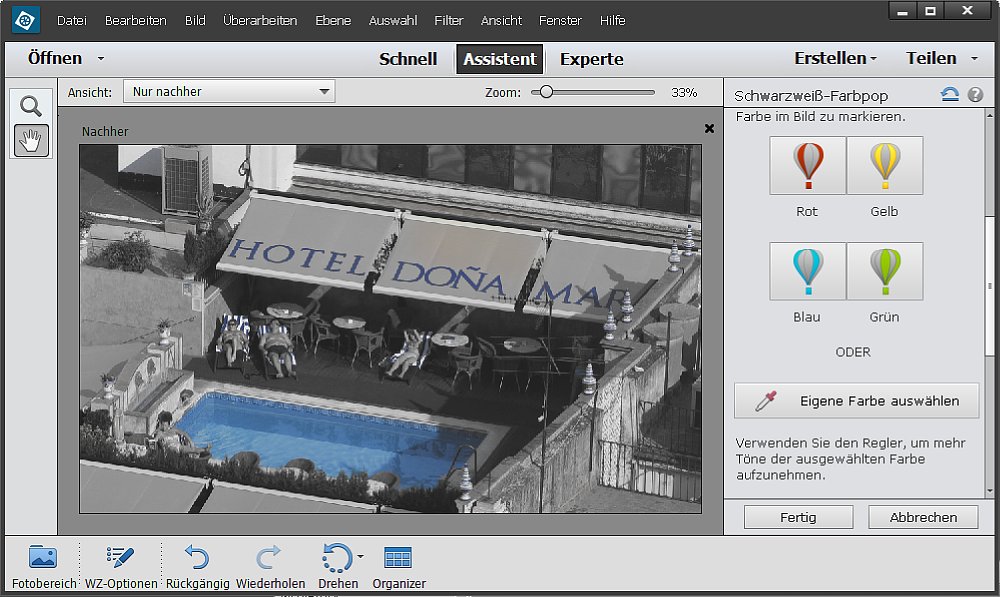Choose the Gelb yellow balloon preset

pyautogui.click(x=885, y=165)
